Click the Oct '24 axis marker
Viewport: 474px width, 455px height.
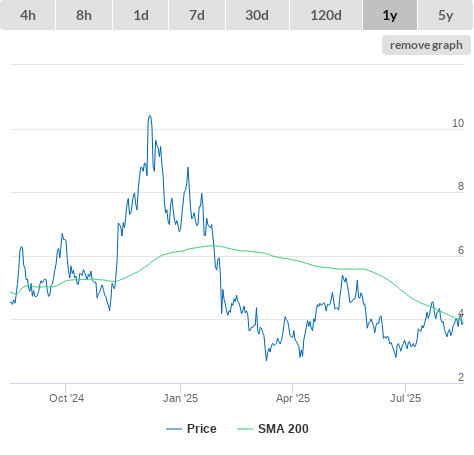coord(66,398)
